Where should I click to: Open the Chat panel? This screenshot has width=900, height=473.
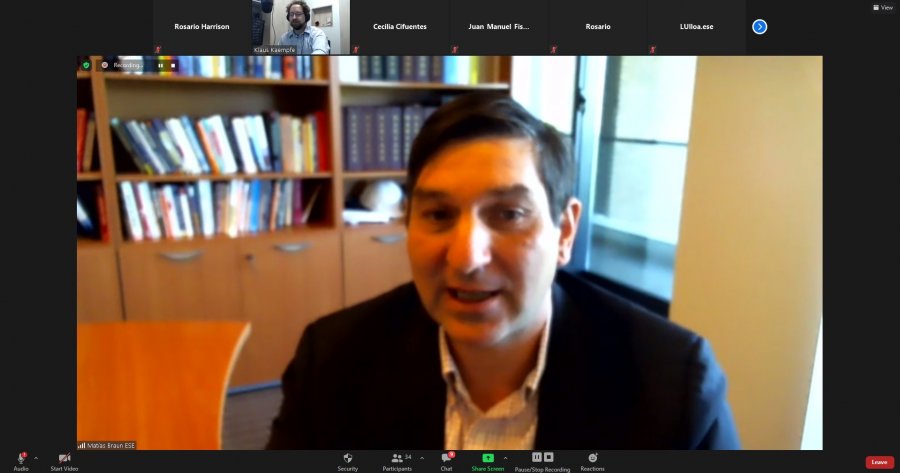click(x=446, y=460)
